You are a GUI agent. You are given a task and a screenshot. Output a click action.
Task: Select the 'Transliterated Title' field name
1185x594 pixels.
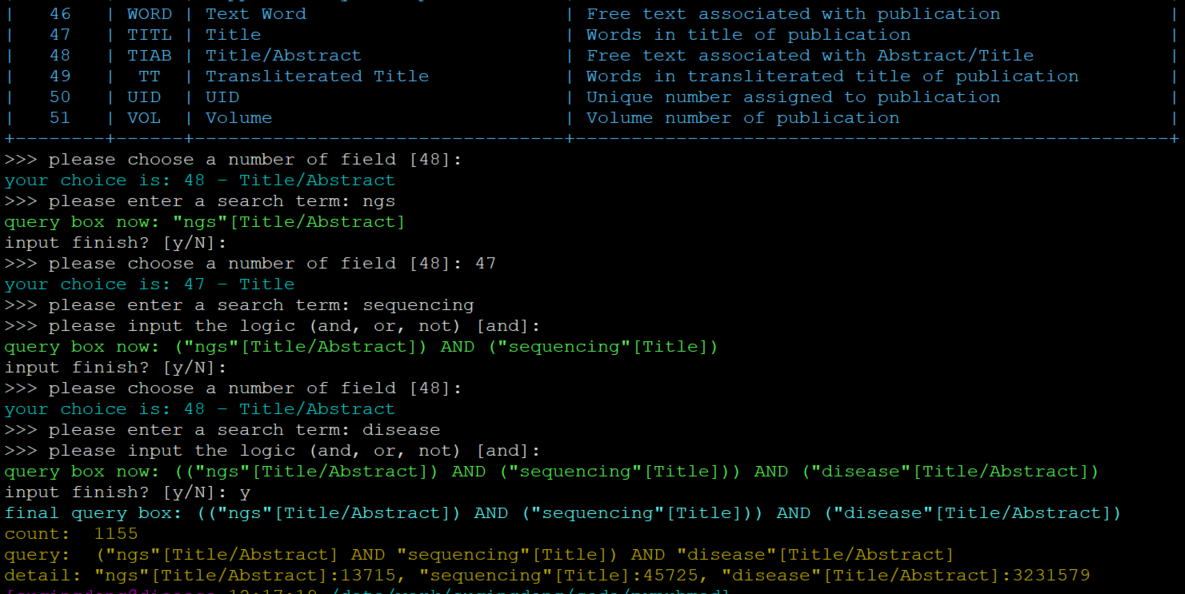point(317,77)
